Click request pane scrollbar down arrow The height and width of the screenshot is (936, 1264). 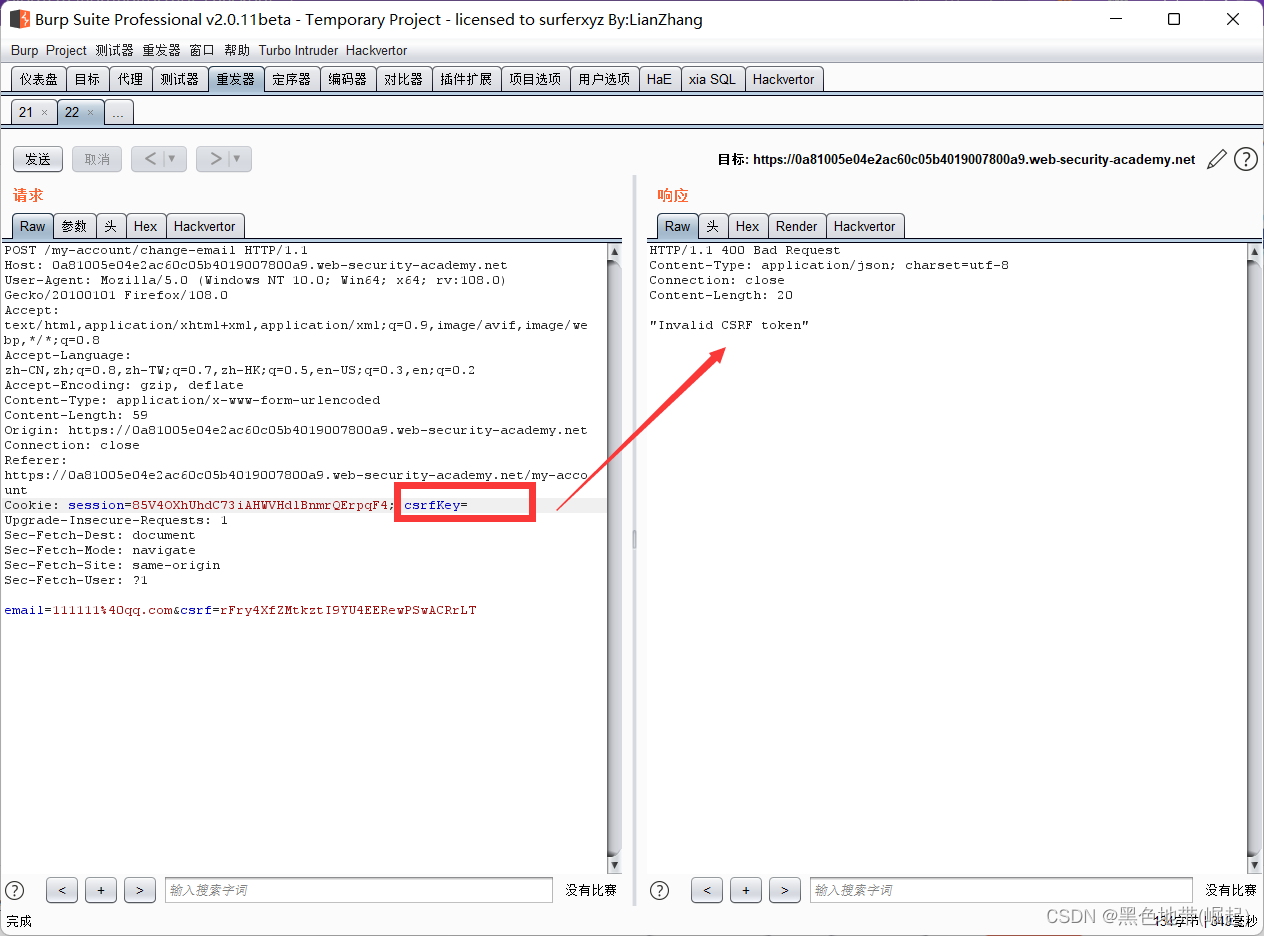coord(614,865)
